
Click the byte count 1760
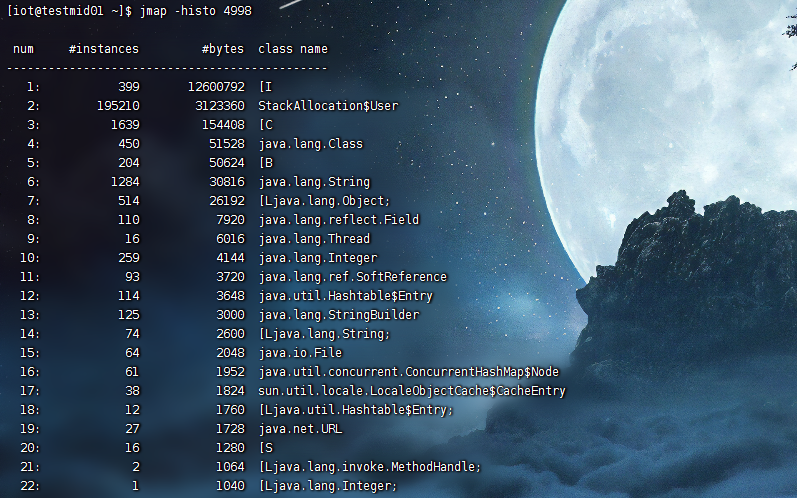pos(231,410)
